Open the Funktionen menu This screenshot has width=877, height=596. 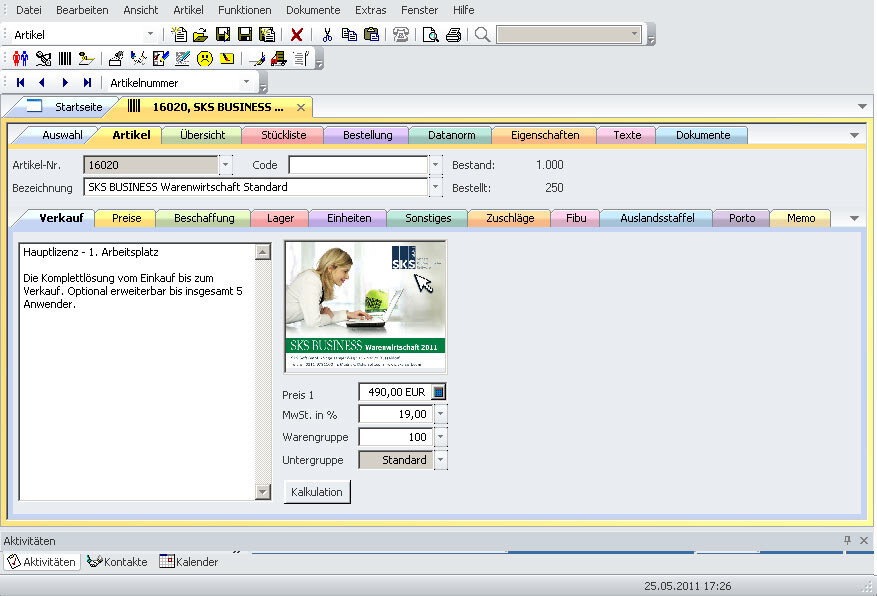tap(244, 10)
